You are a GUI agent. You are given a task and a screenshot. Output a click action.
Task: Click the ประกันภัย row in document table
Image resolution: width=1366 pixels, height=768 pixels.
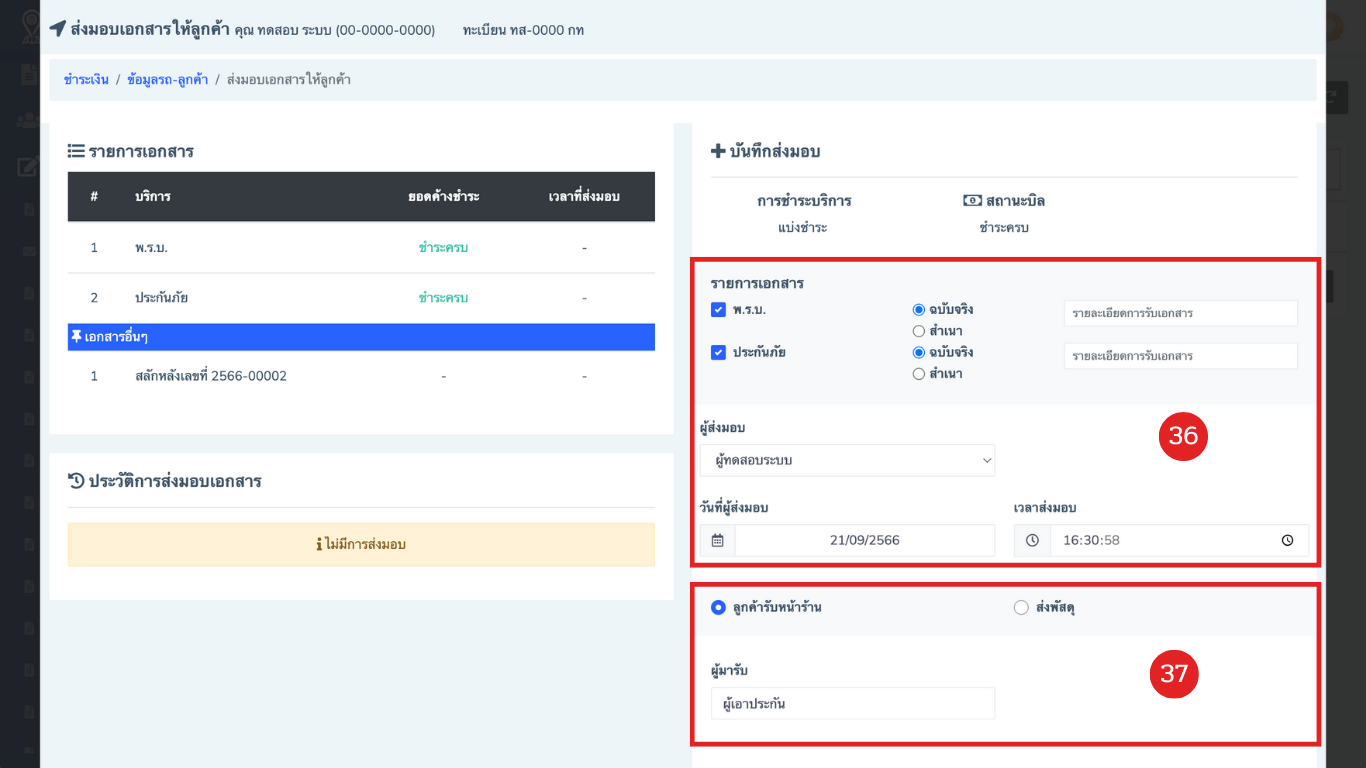[361, 298]
